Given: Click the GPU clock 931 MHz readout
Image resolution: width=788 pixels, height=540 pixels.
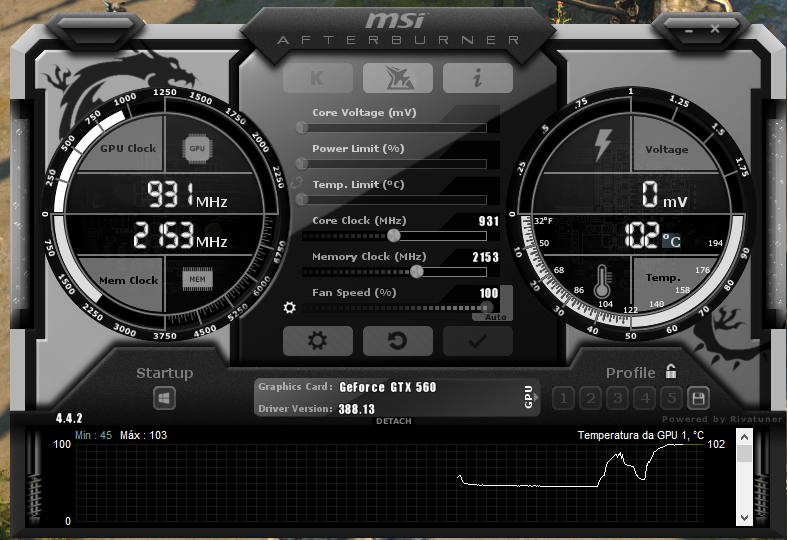Looking at the screenshot, I should 187,195.
